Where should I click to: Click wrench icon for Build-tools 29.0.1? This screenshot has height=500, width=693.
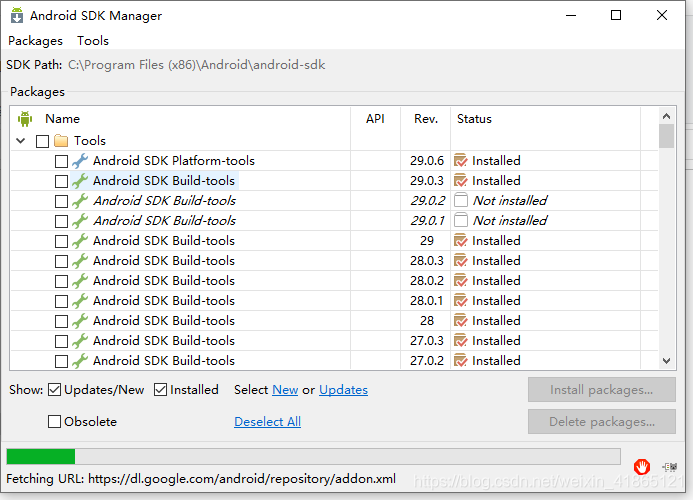point(80,221)
